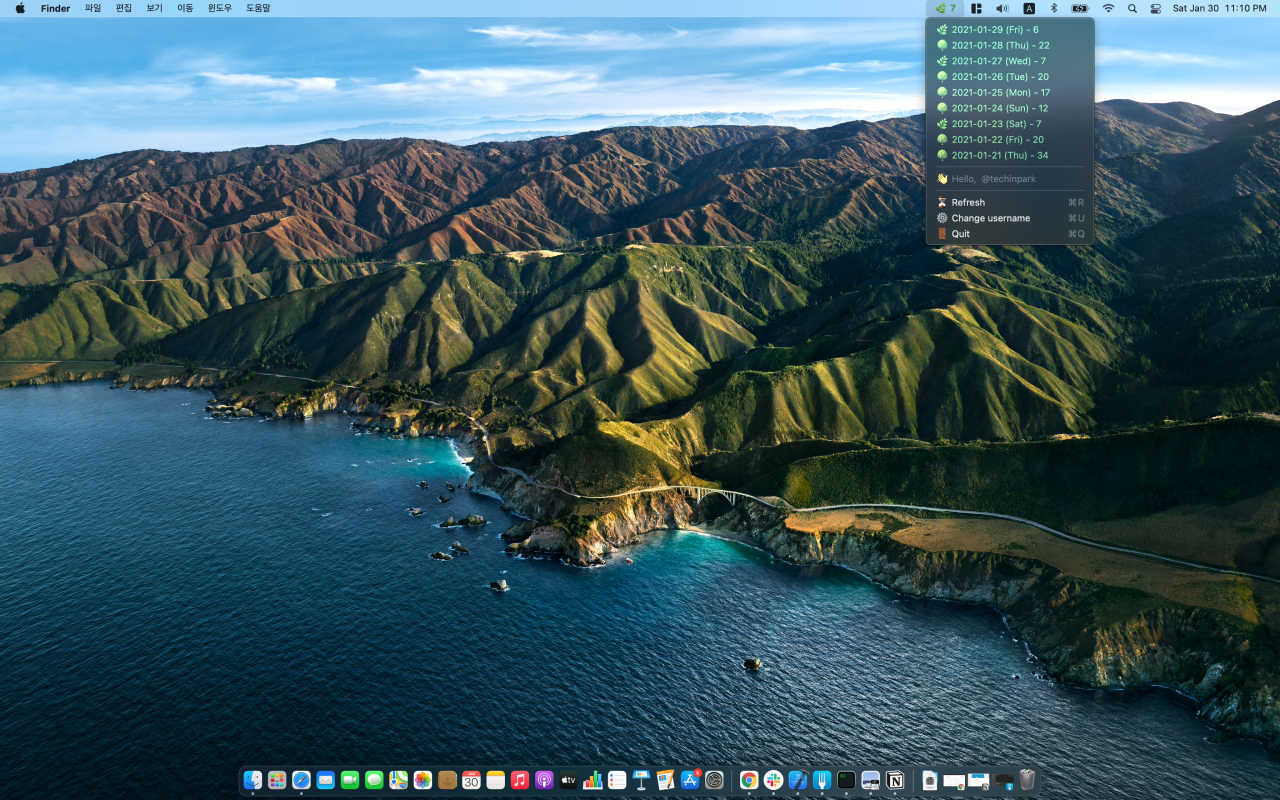Open Slack from the Dock

tap(773, 780)
